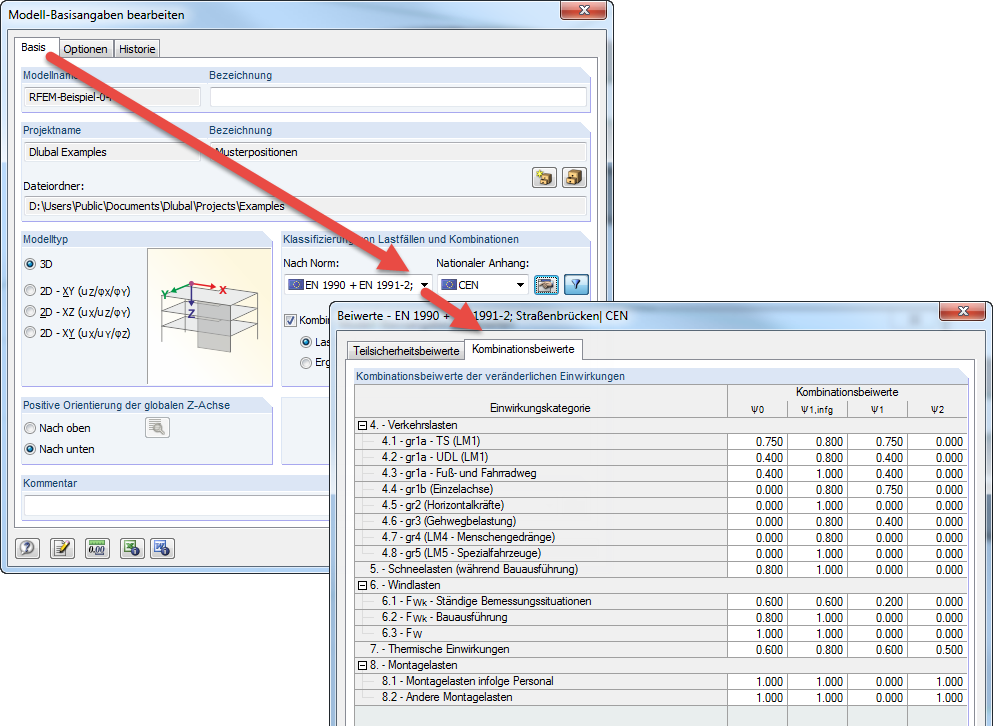Choose 'Nach oben' Z-axis orientation
The image size is (994, 726).
30,428
